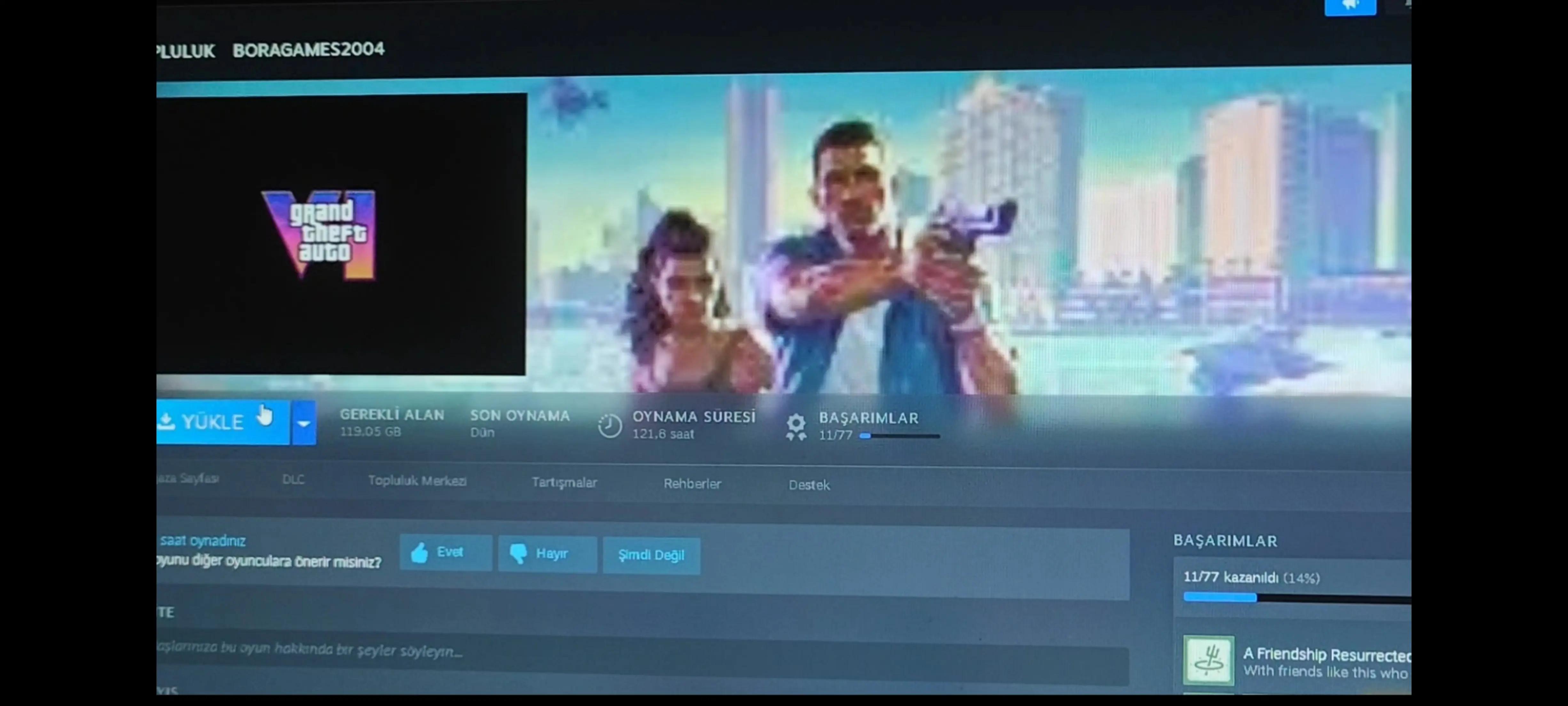The image size is (1568, 706).
Task: Recommend the game with the Evet button
Action: click(446, 553)
